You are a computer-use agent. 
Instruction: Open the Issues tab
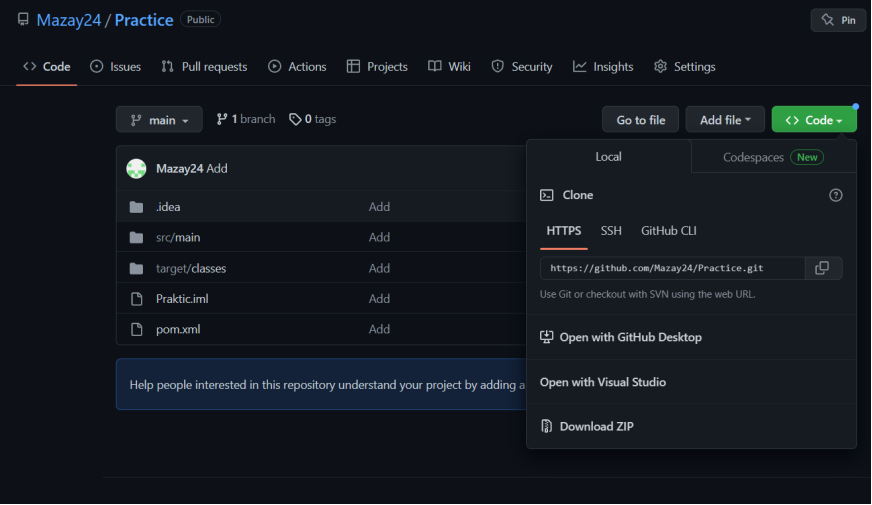116,67
